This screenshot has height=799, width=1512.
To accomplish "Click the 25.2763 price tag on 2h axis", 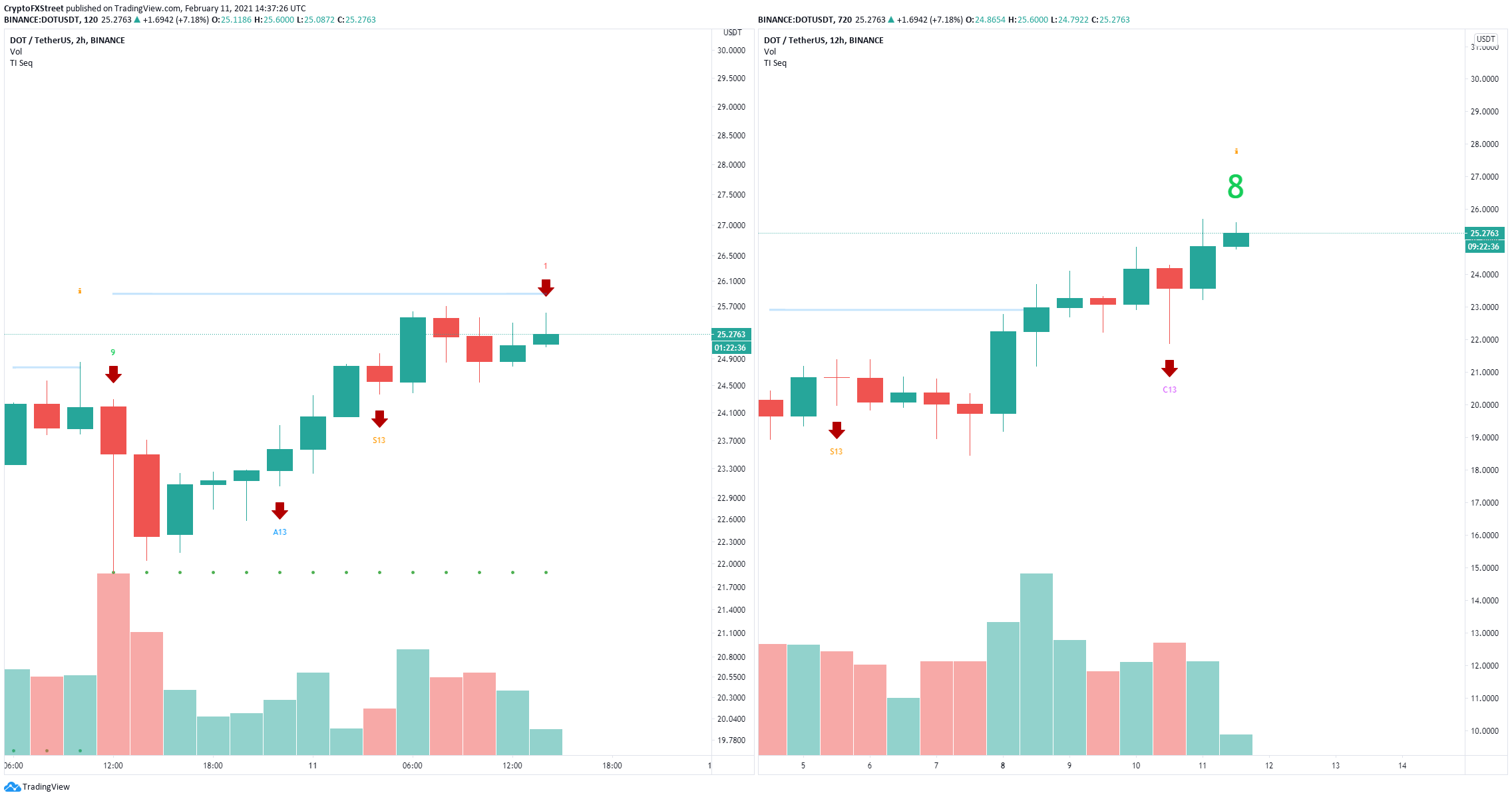I will click(x=731, y=335).
